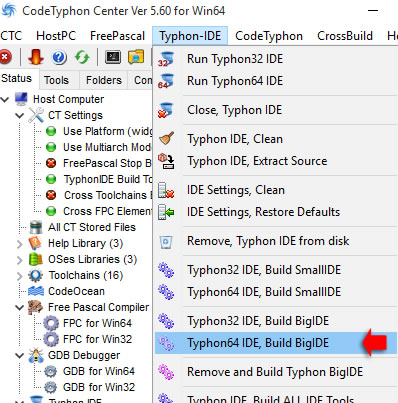Screen dimensions: 398x403
Task: Click the CodeOcean waves icon
Action: (36, 291)
